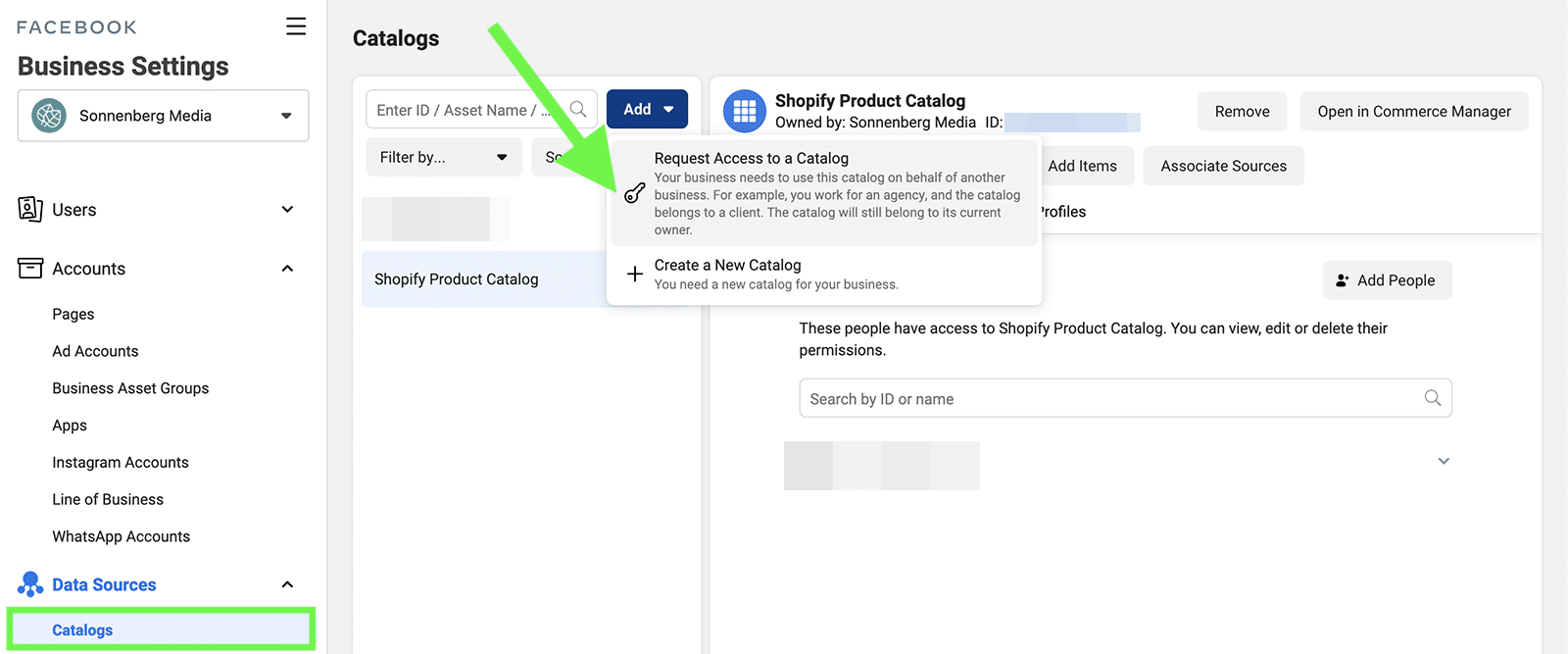The height and width of the screenshot is (654, 1568).
Task: Click the Search by ID or name field
Action: (1125, 398)
